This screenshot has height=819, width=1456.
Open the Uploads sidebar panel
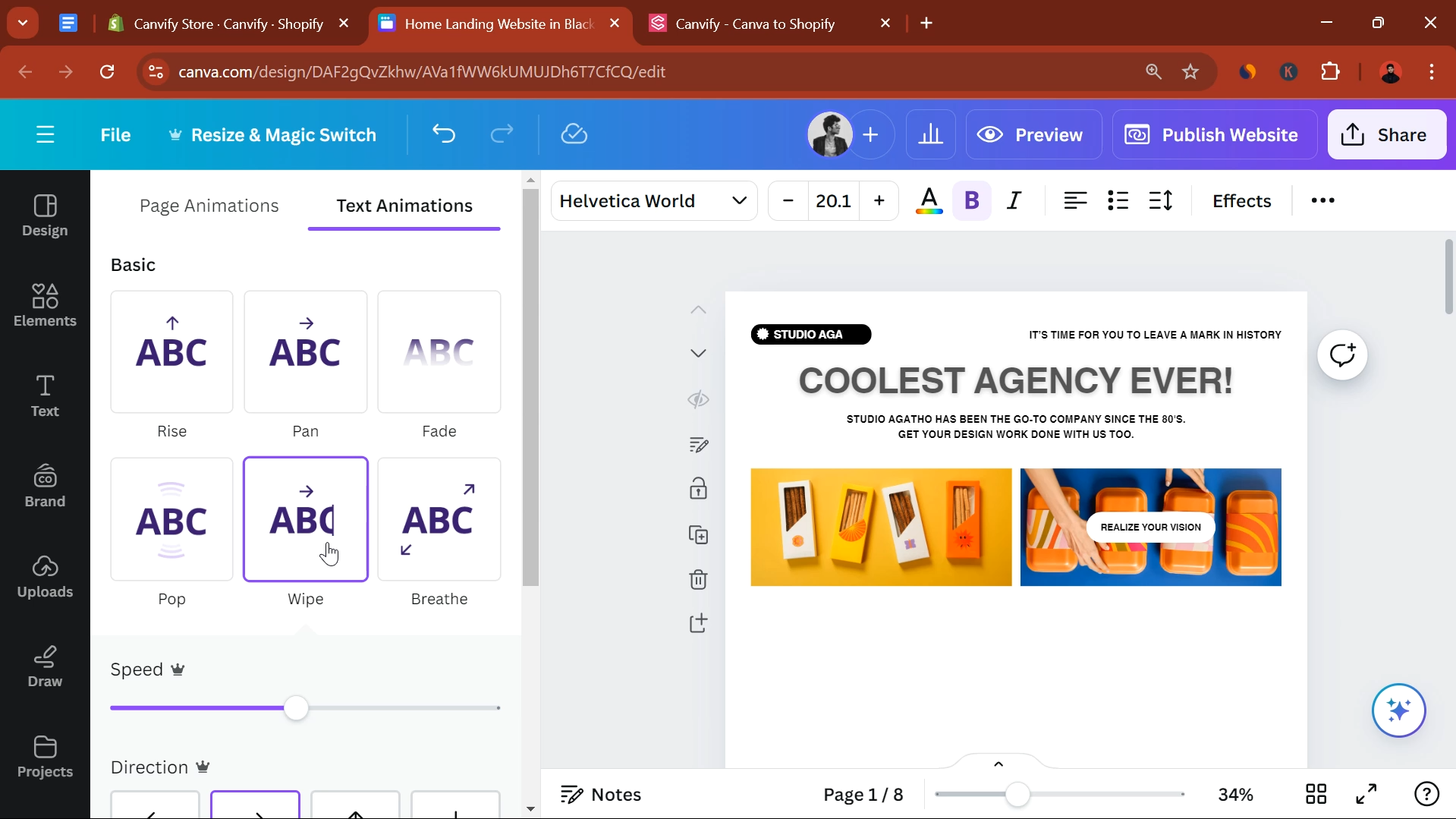[x=45, y=576]
